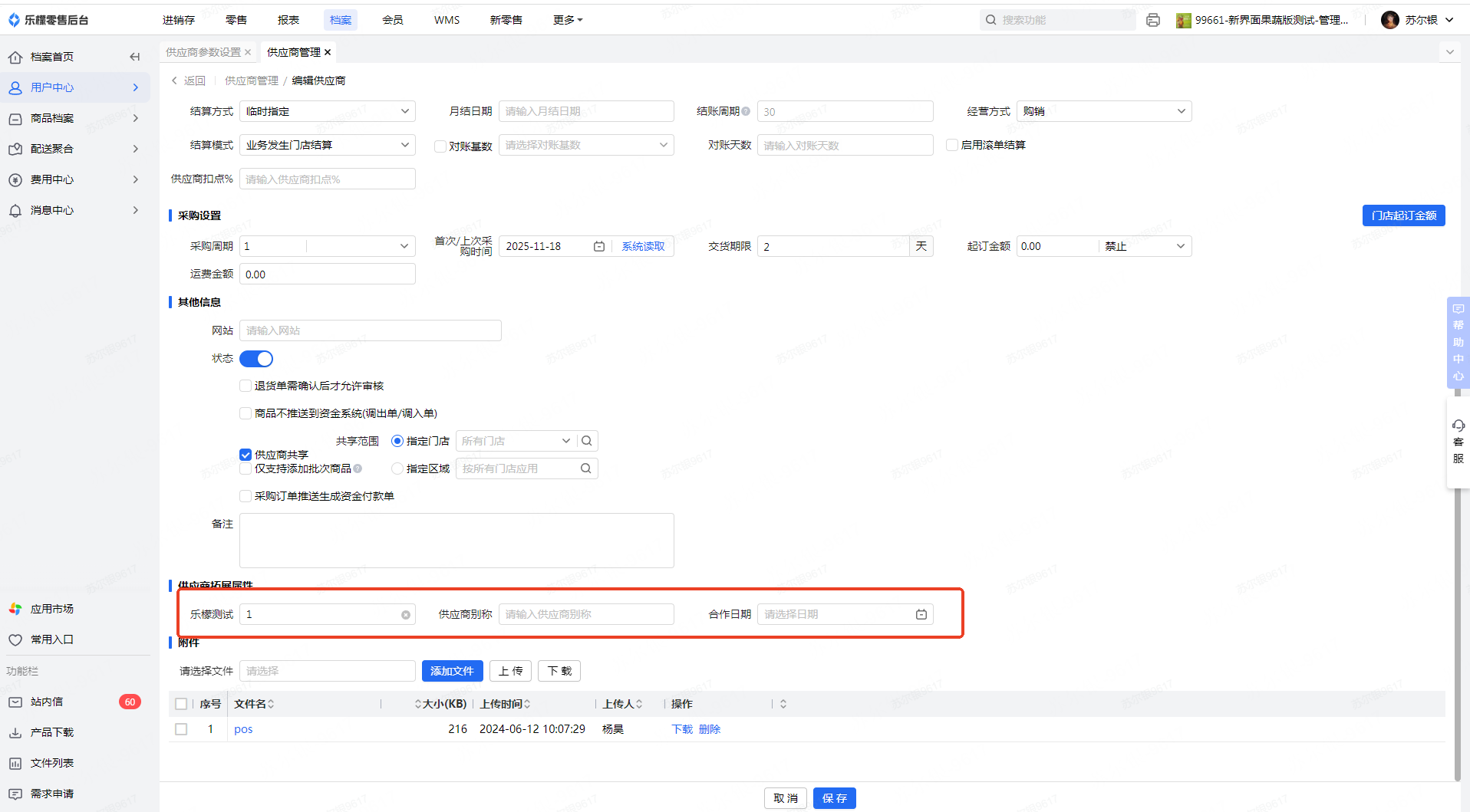Toggle the 状态 switch
Viewport: 1470px width, 812px height.
tap(256, 359)
